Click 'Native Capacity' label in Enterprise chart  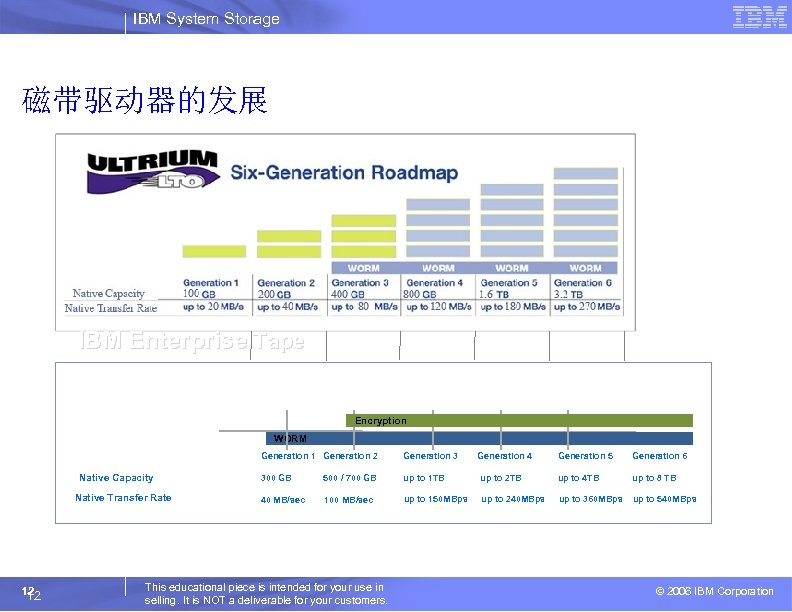coord(116,478)
